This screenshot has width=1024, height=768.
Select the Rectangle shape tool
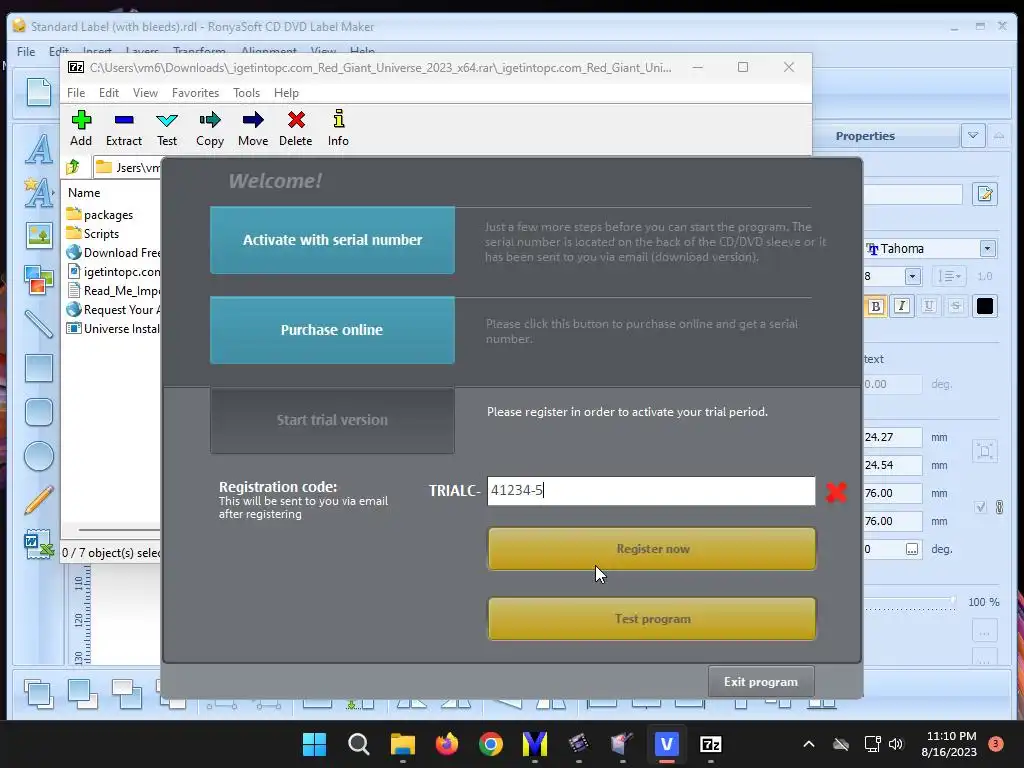(x=39, y=368)
